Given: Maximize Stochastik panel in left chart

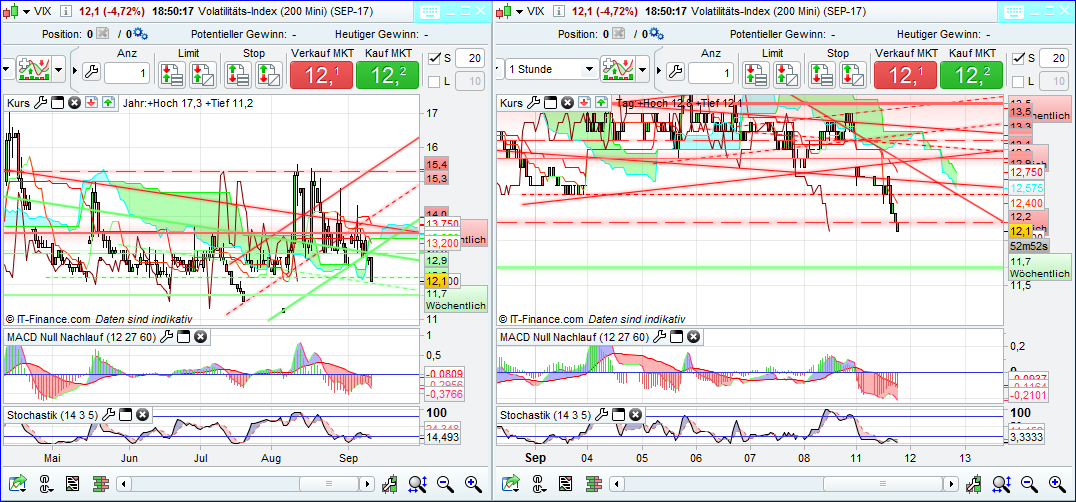Looking at the screenshot, I should point(126,415).
